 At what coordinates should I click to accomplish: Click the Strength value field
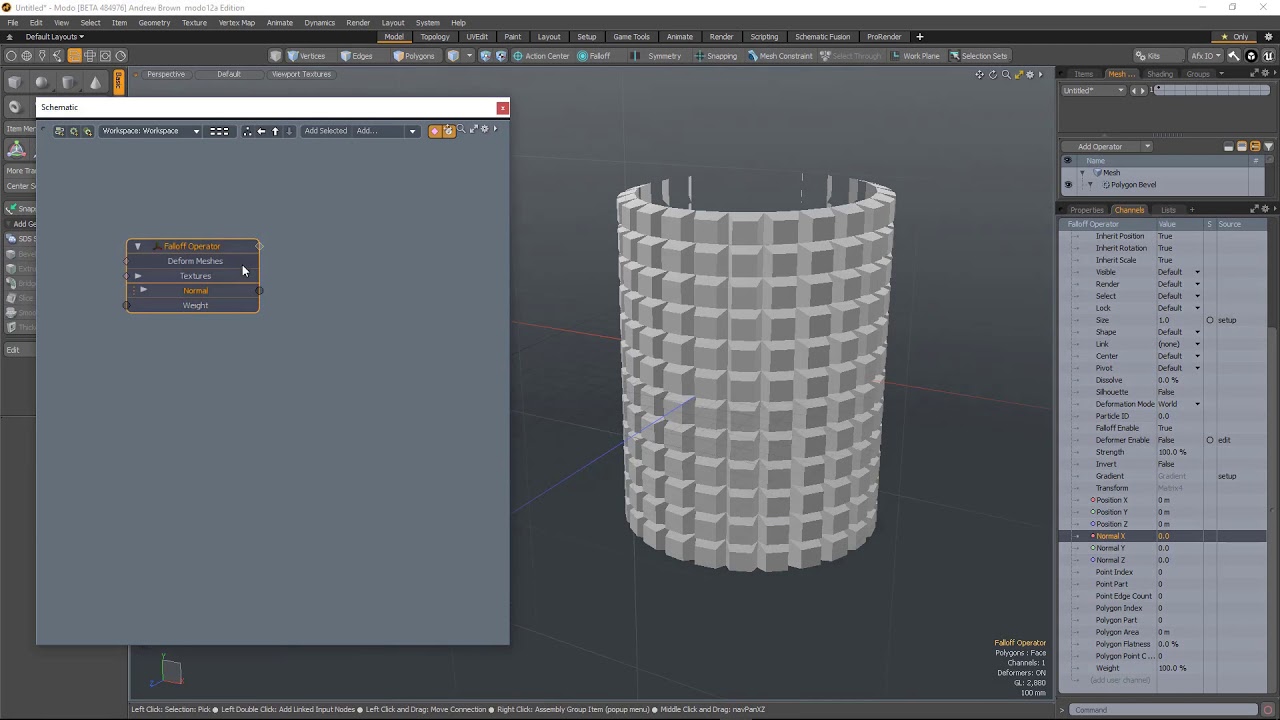pos(1172,452)
